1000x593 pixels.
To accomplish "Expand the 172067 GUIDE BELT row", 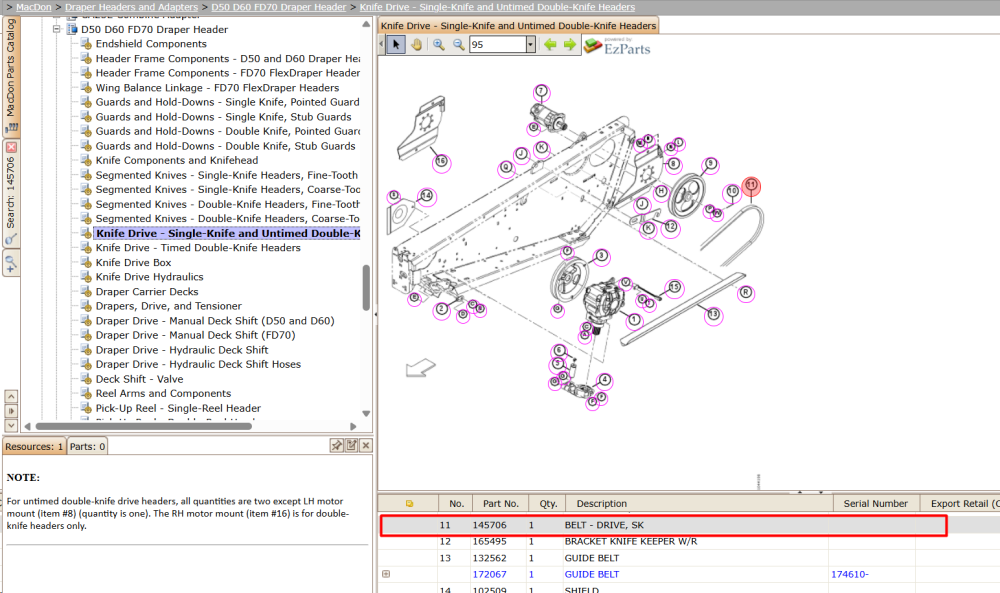I will point(386,574).
